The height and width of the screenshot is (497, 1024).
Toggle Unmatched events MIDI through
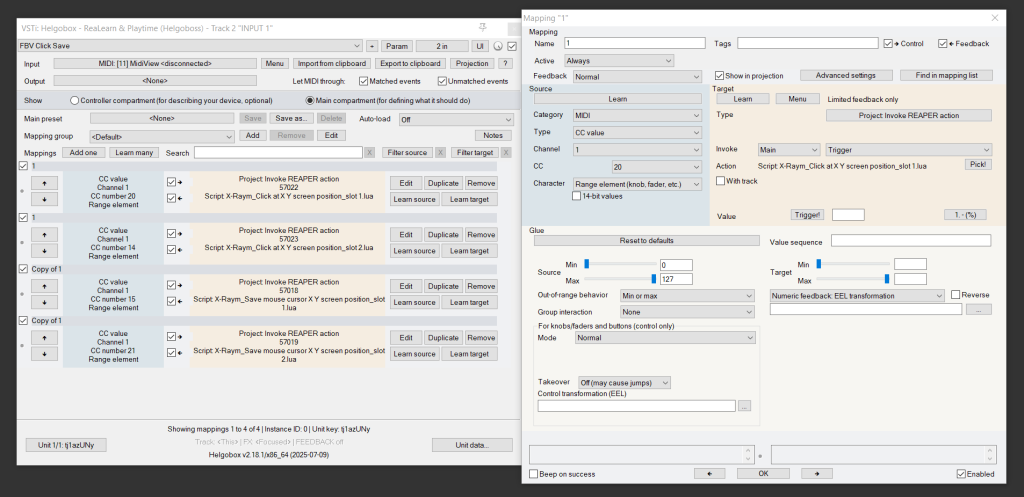(x=442, y=81)
